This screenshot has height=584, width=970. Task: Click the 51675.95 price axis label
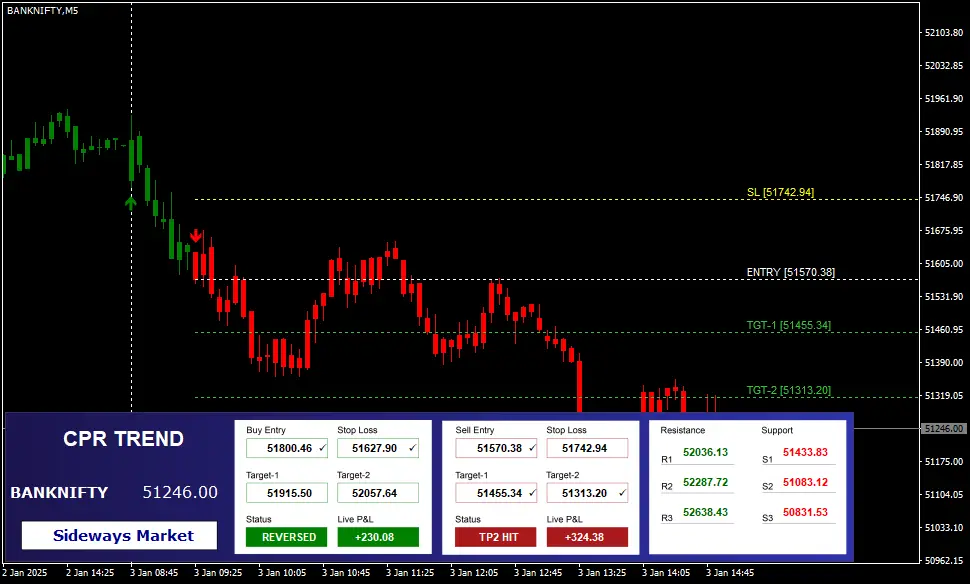tap(944, 231)
